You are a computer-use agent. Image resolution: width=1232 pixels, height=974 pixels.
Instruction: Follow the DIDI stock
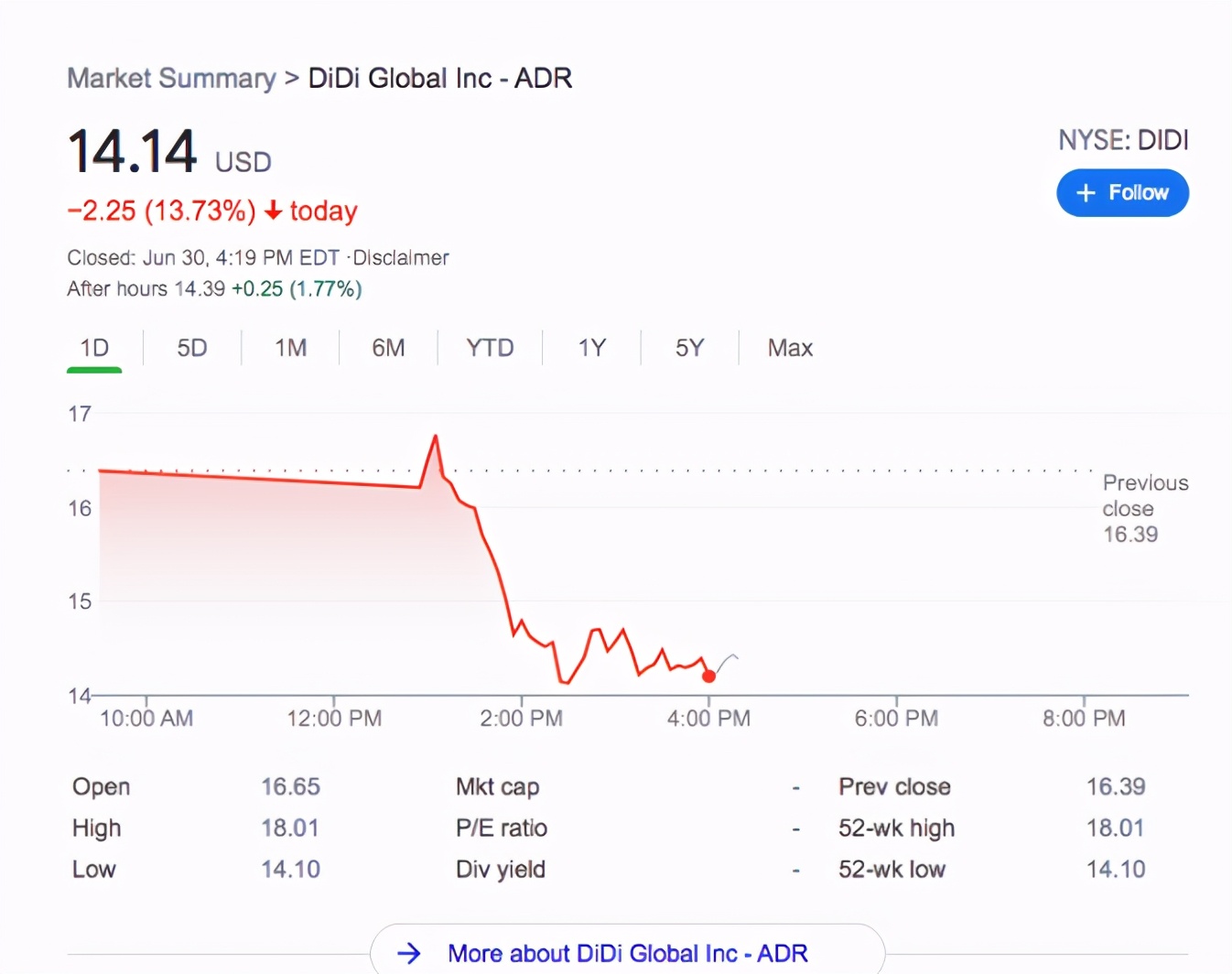click(x=1122, y=193)
